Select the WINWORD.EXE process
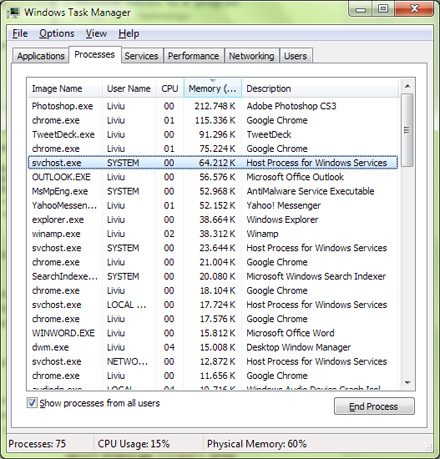This screenshot has width=440, height=459. pos(213,333)
